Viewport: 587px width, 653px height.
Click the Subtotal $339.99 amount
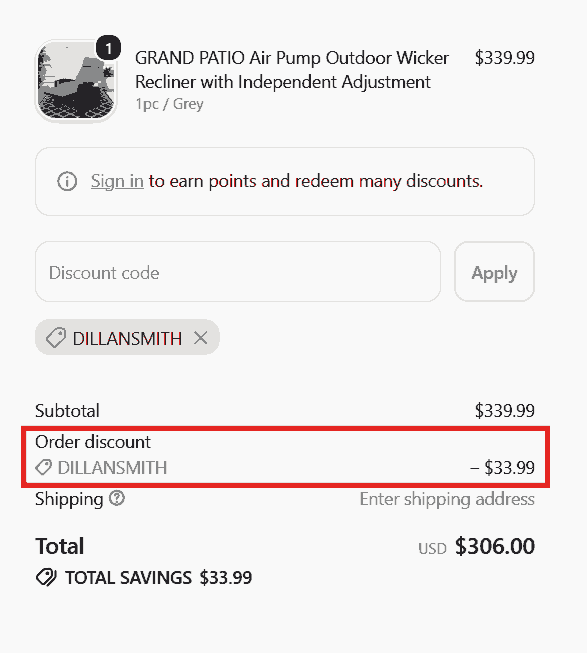pyautogui.click(x=505, y=411)
